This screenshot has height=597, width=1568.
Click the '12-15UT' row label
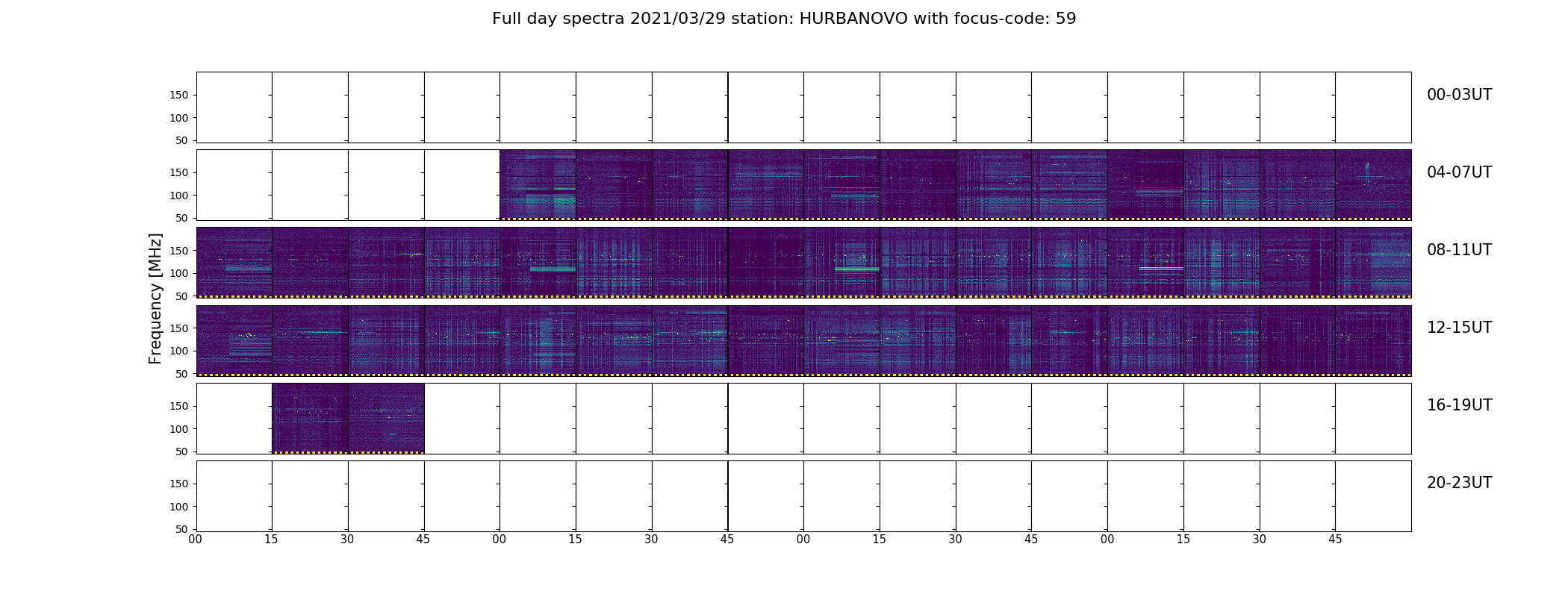[1459, 328]
